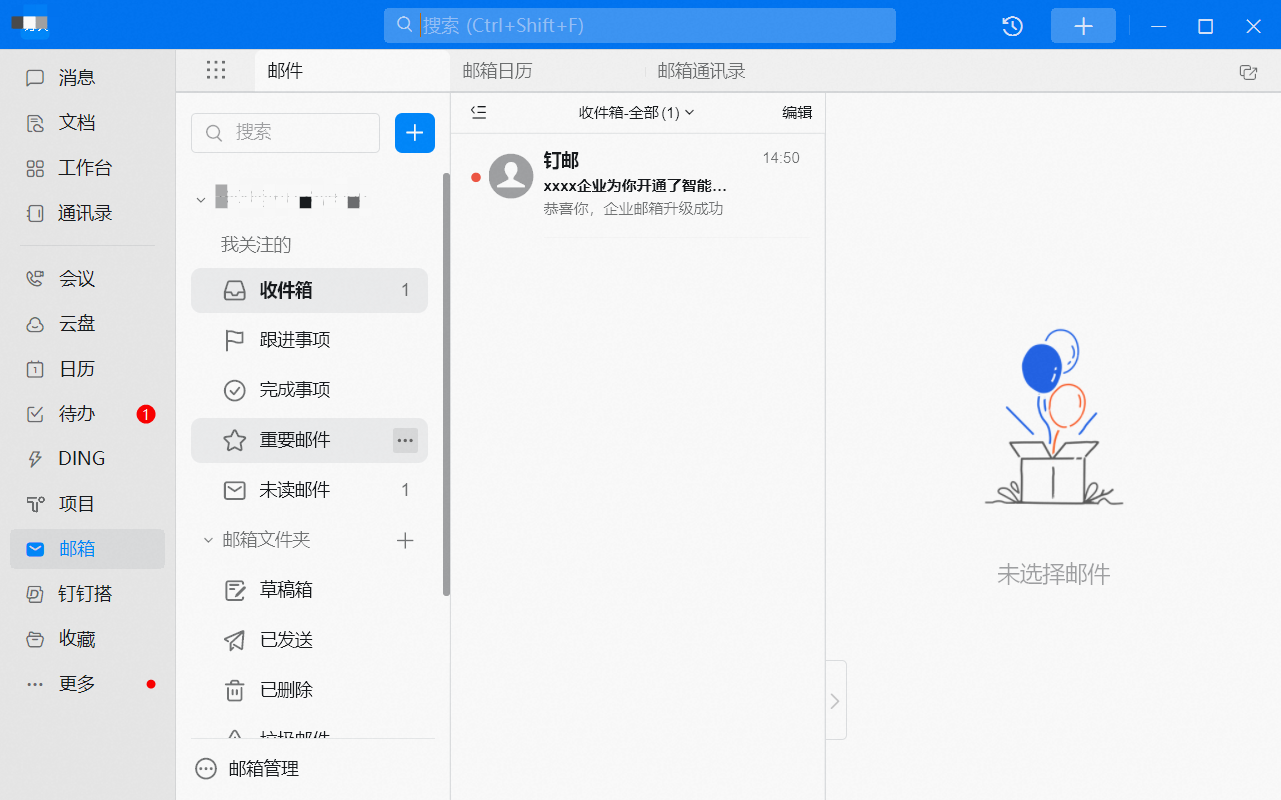Collapse the mail account chevron
Image resolution: width=1281 pixels, height=800 pixels.
[201, 200]
